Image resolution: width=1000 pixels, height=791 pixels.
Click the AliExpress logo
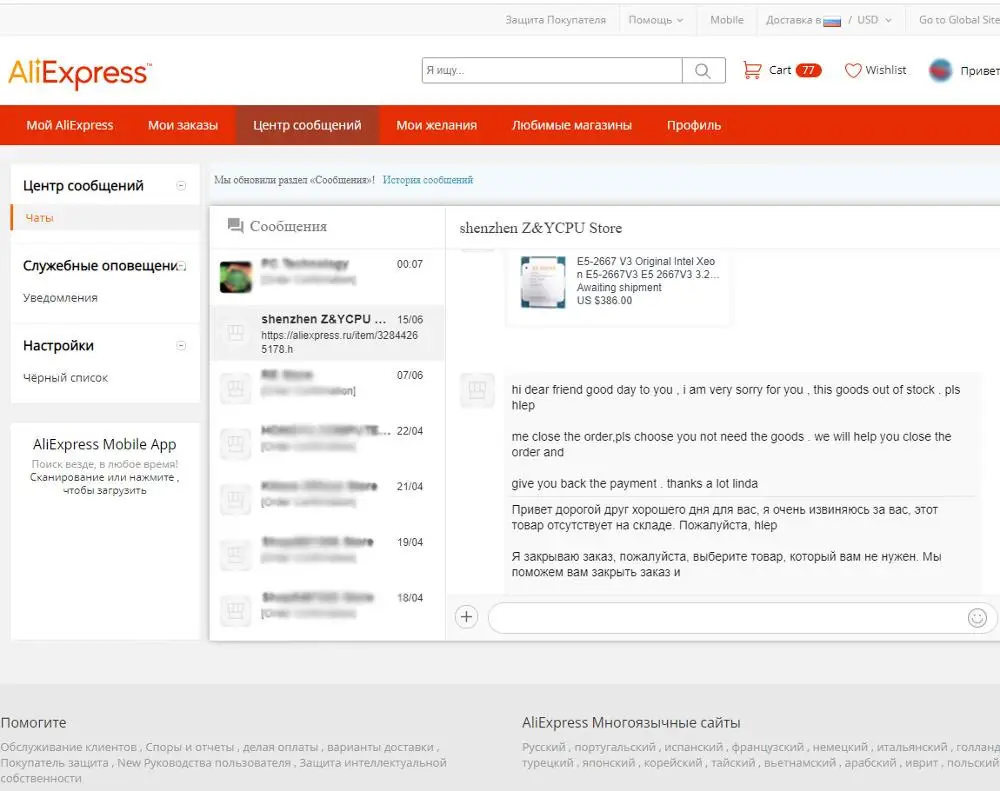(x=80, y=73)
